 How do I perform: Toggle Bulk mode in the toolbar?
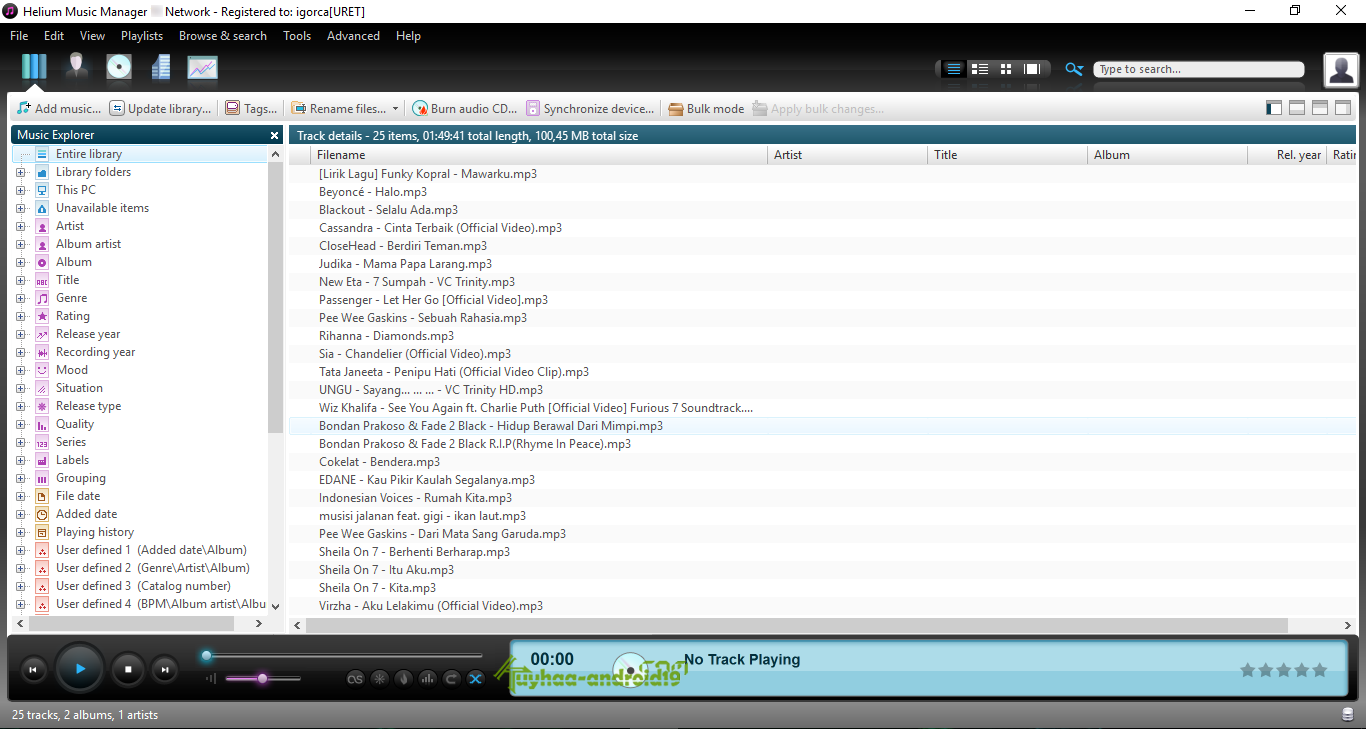(706, 109)
